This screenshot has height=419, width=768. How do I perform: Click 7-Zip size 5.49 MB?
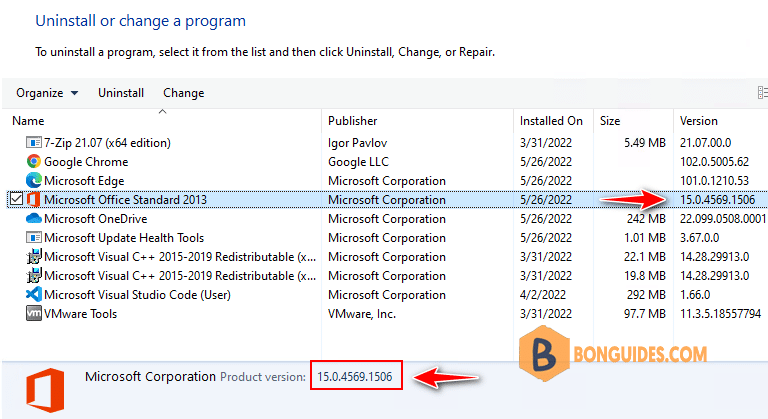point(645,143)
